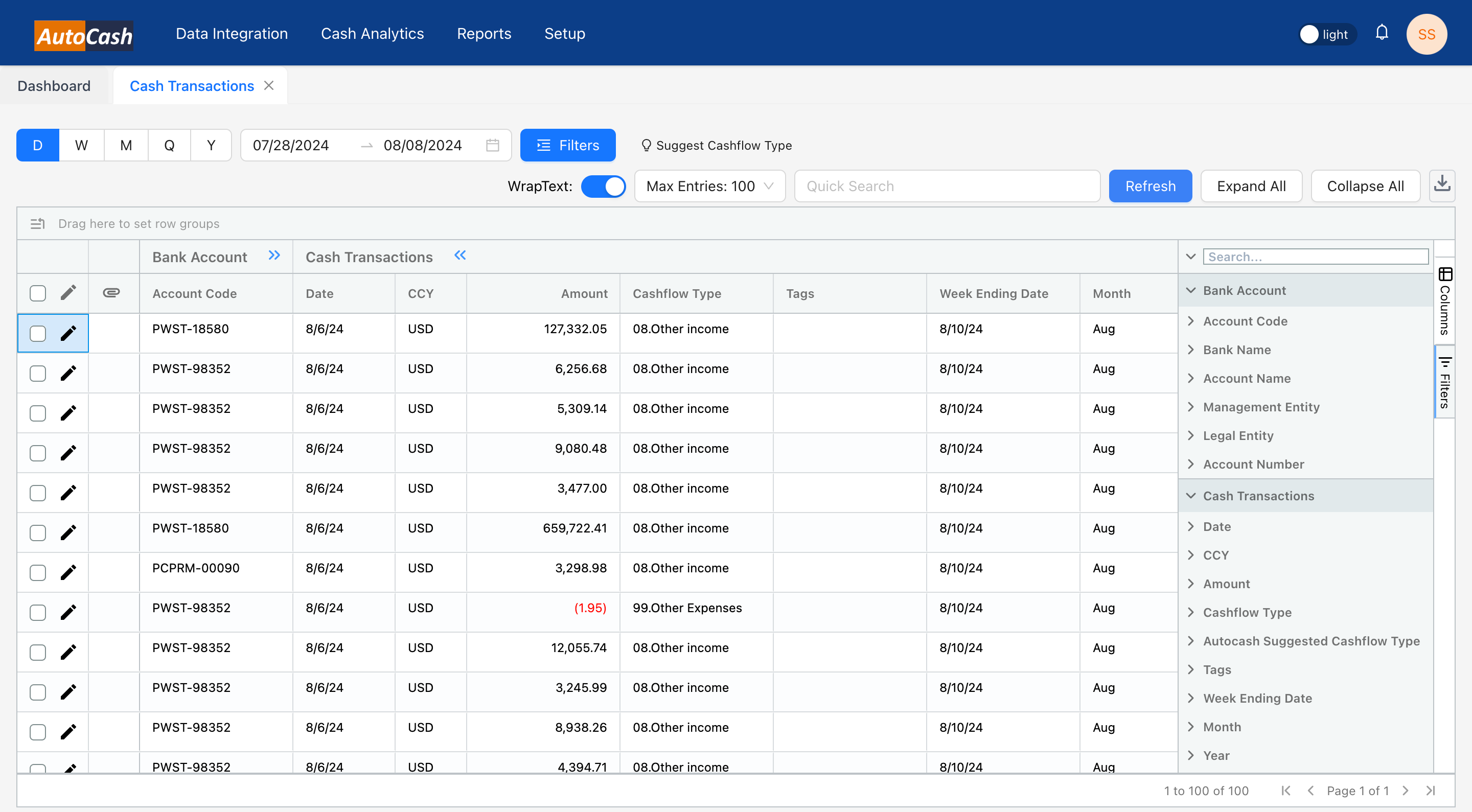This screenshot has height=812, width=1472.
Task: Click the Expand All button
Action: click(1251, 185)
